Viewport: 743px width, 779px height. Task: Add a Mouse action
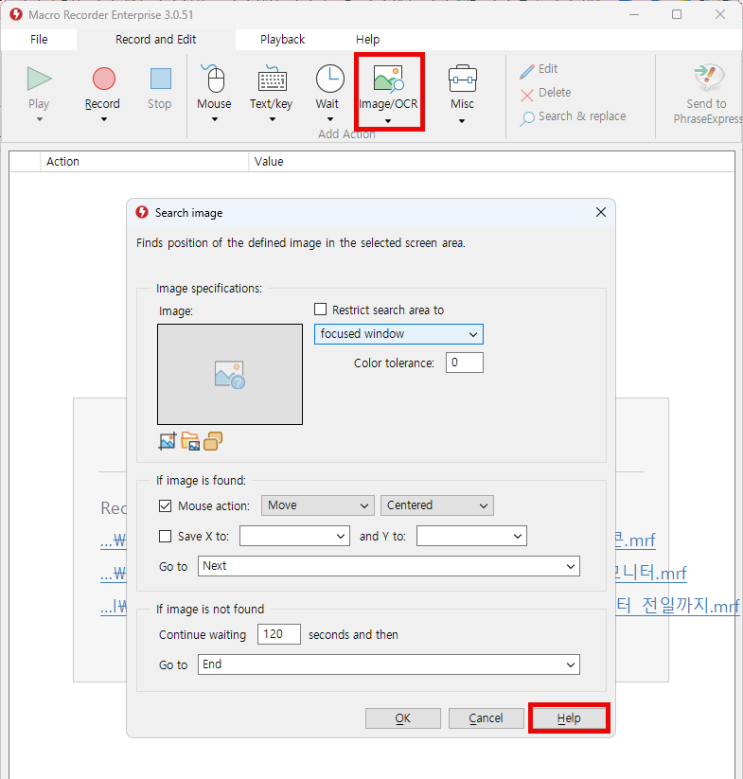click(214, 79)
